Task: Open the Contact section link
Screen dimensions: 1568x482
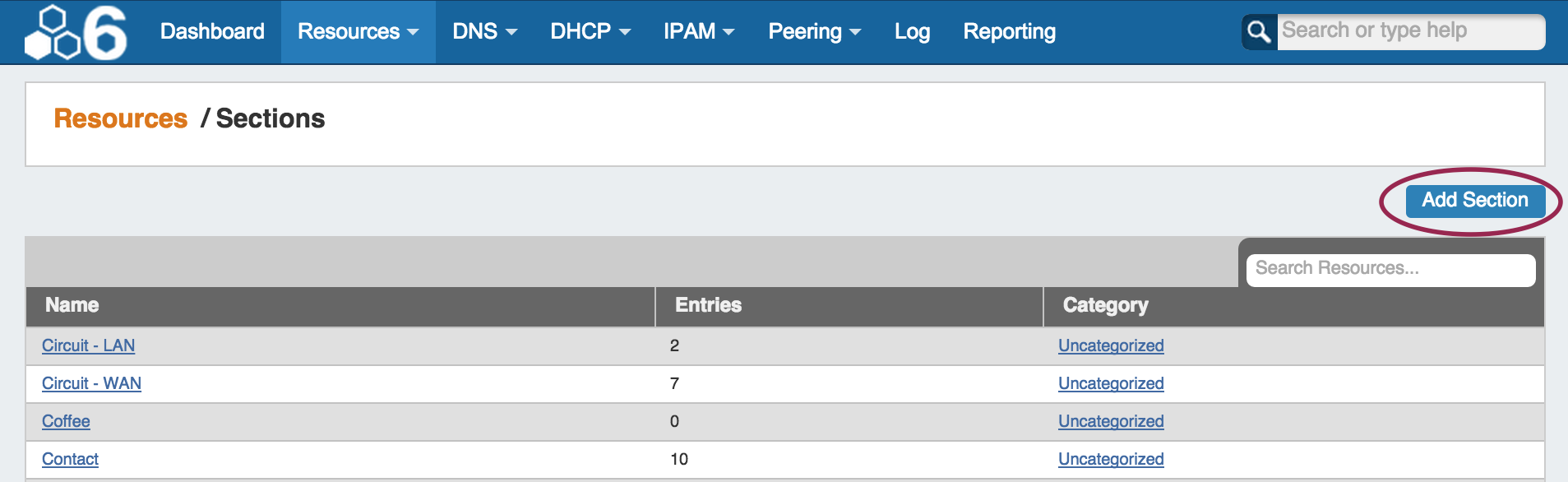Action: tap(70, 460)
